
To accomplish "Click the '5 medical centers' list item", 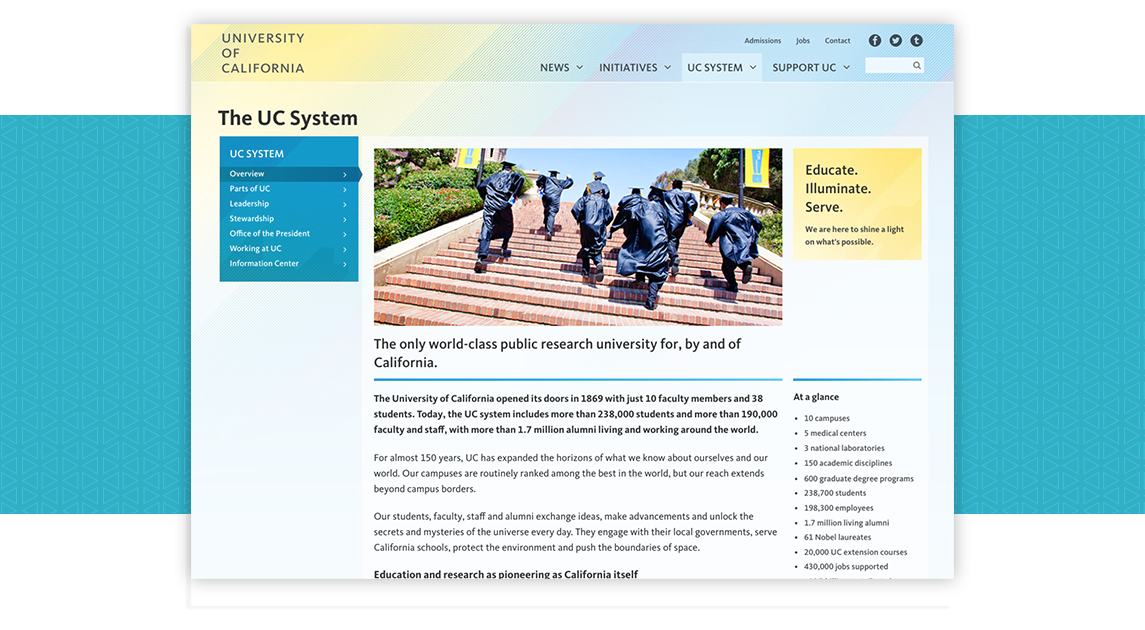I will (x=835, y=433).
